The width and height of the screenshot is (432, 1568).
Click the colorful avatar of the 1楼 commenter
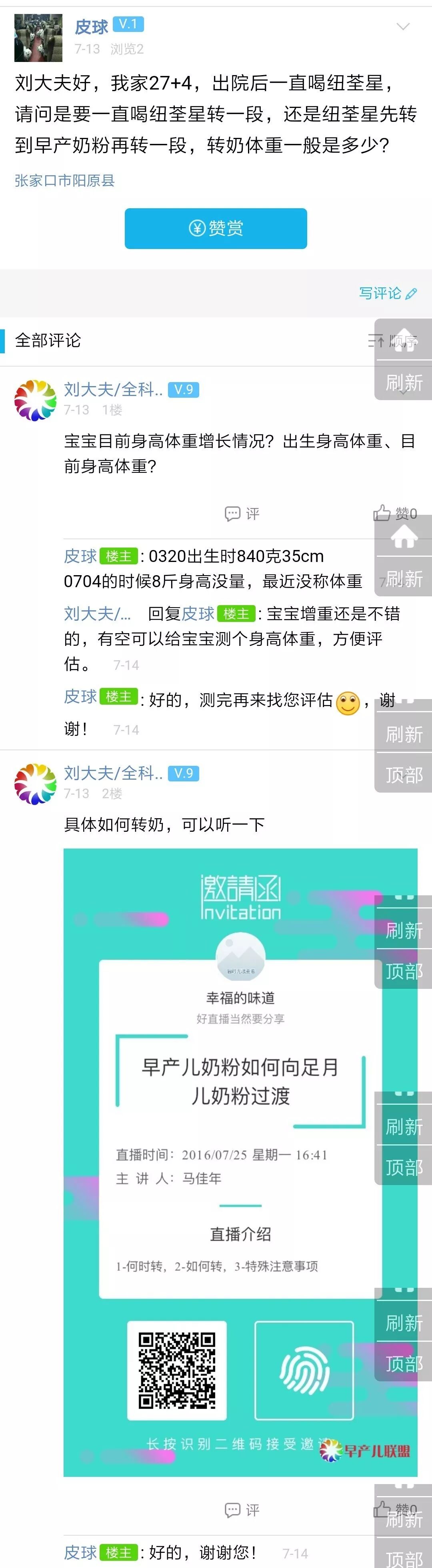[35, 400]
